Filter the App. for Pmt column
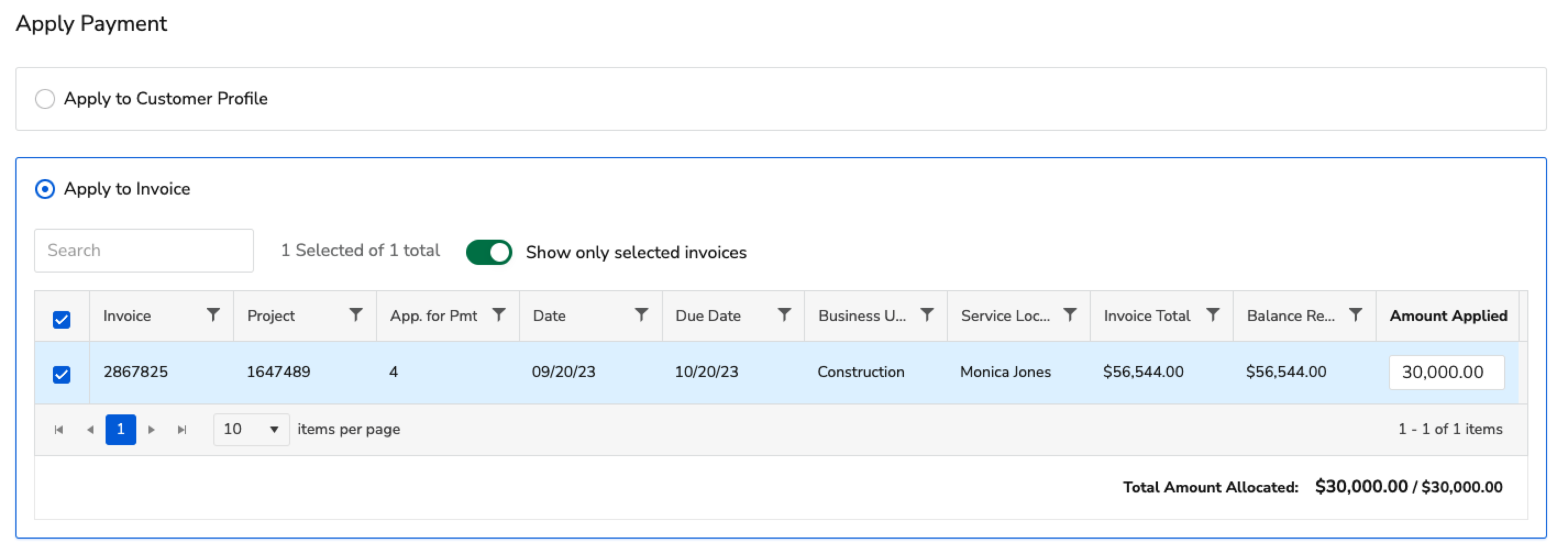Screen dimensions: 1568x554 (499, 314)
